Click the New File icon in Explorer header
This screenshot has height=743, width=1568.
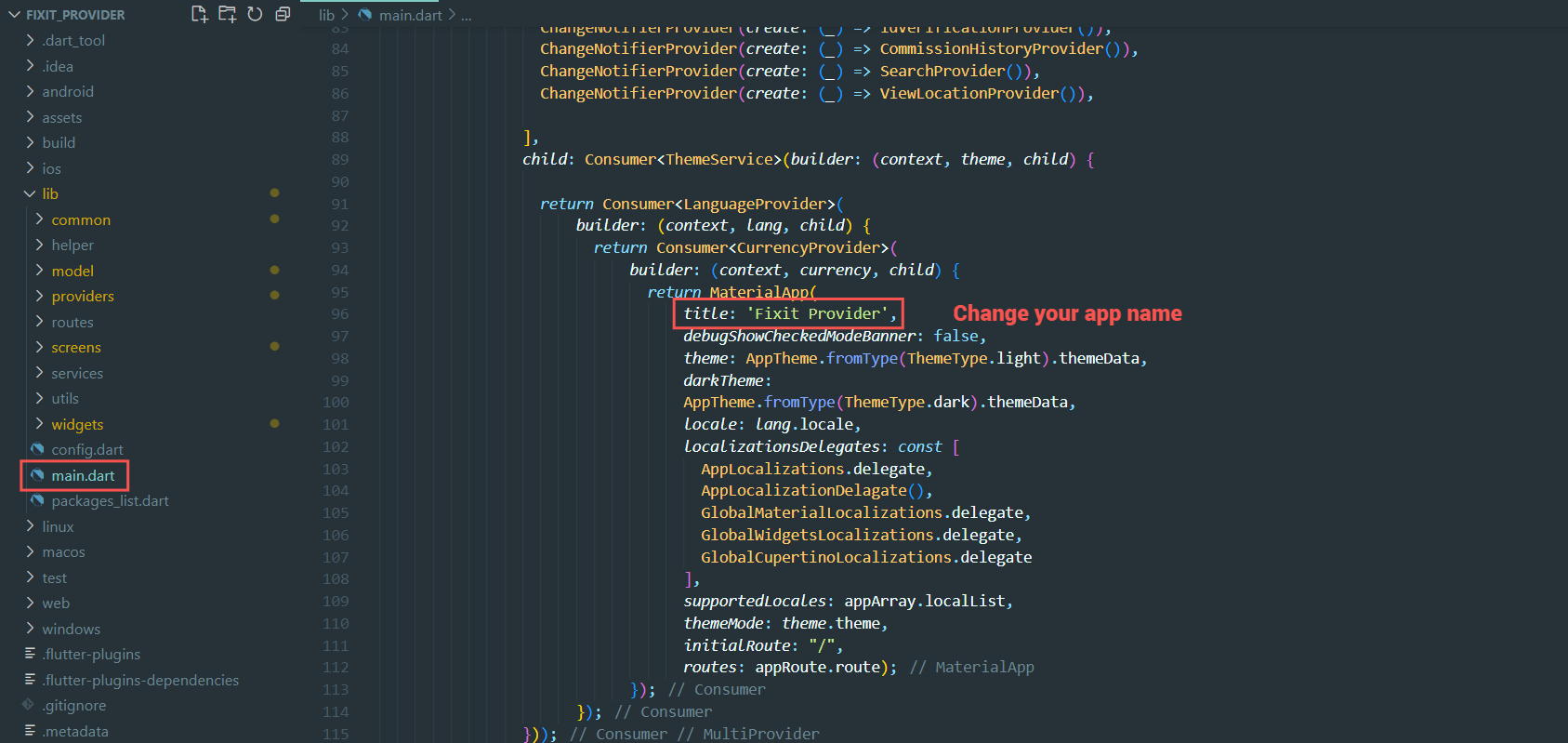(199, 14)
